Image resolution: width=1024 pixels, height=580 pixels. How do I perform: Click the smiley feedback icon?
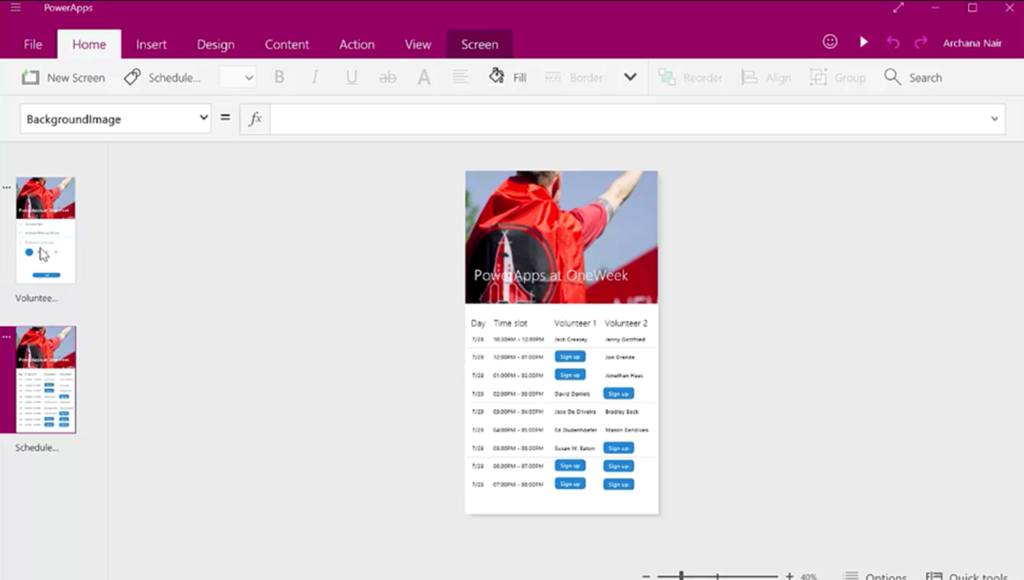[x=830, y=42]
